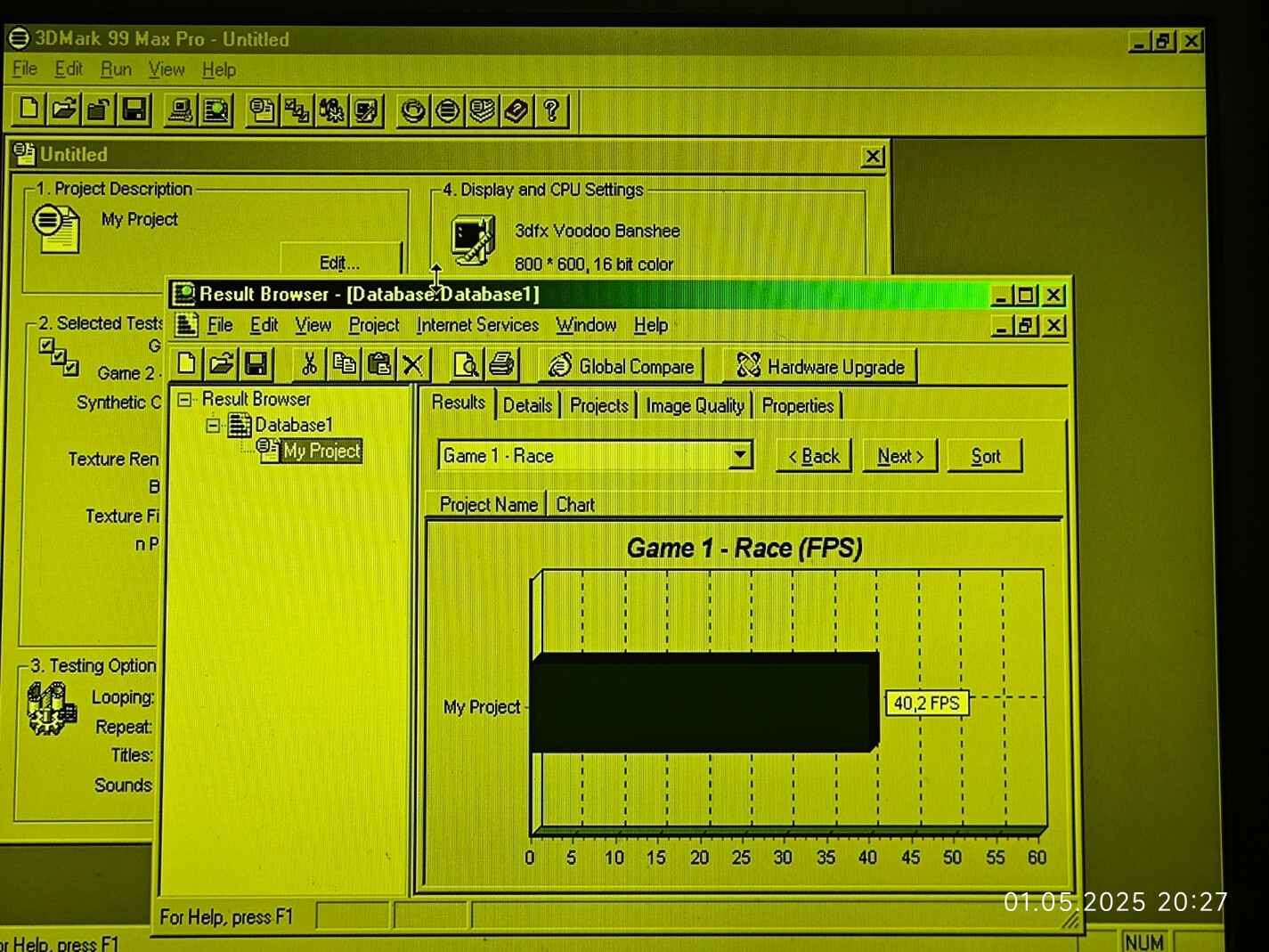
Task: Click the Hardware Upgrade button
Action: (x=819, y=366)
